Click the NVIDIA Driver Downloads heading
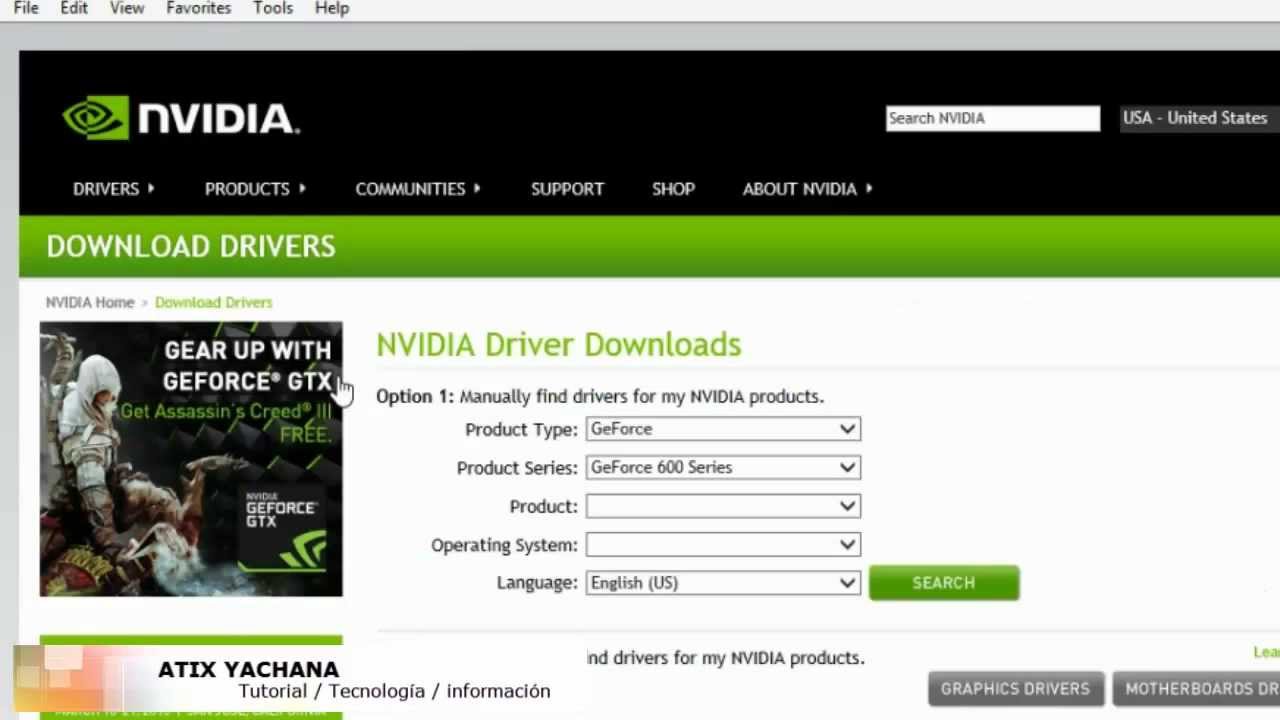Screen dimensions: 1280x720 [559, 345]
